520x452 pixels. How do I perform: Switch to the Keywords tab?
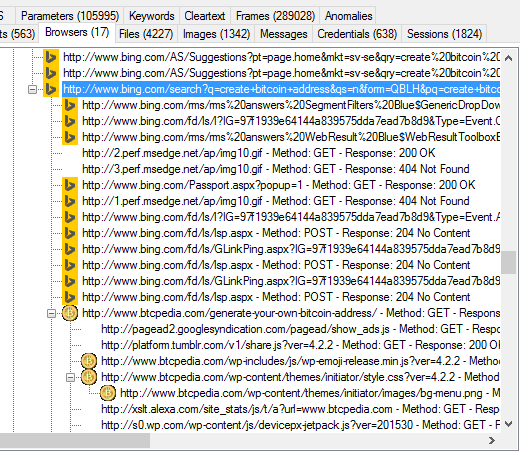152,16
